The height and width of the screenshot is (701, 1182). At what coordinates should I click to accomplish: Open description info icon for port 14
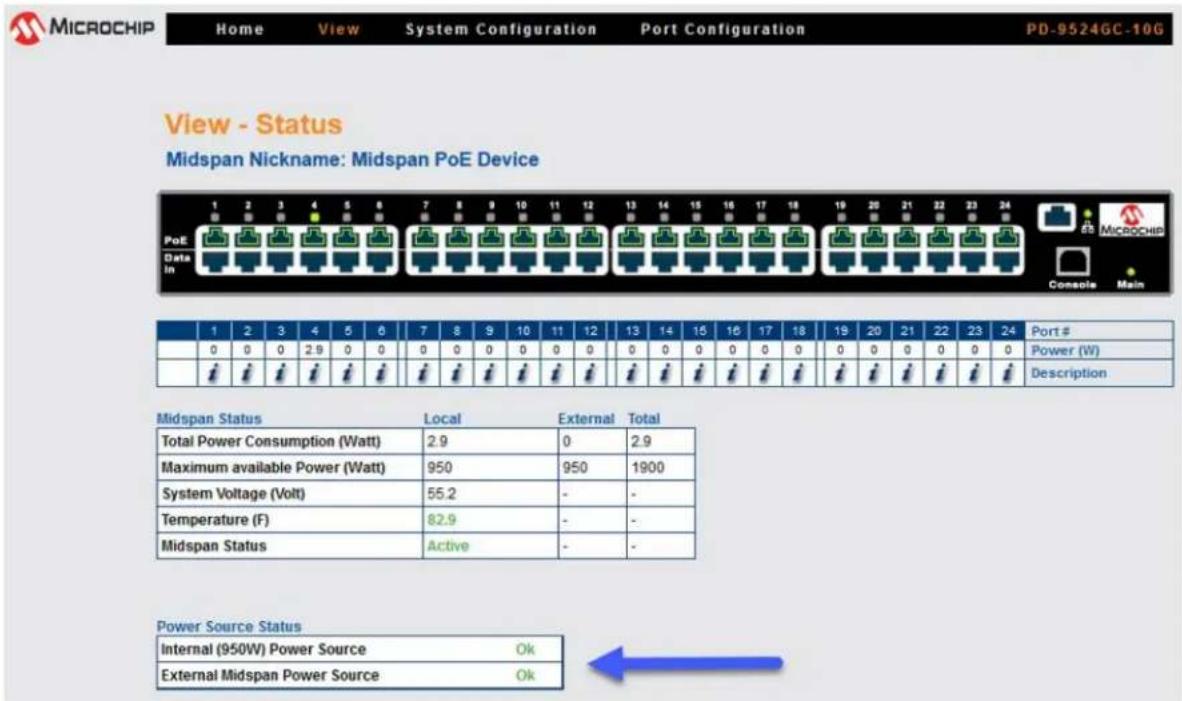pyautogui.click(x=665, y=373)
